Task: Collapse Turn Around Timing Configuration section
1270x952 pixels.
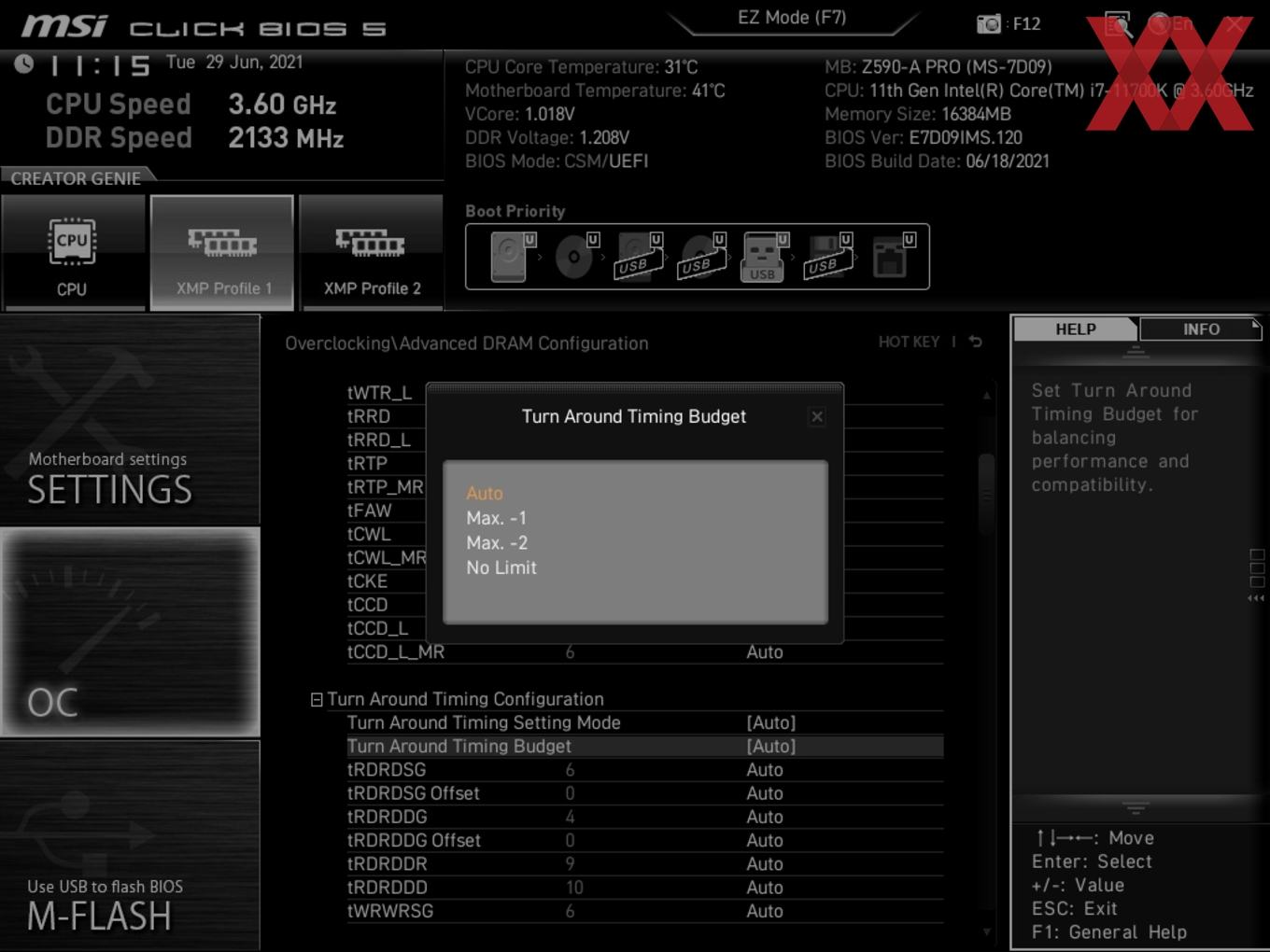Action: click(317, 699)
